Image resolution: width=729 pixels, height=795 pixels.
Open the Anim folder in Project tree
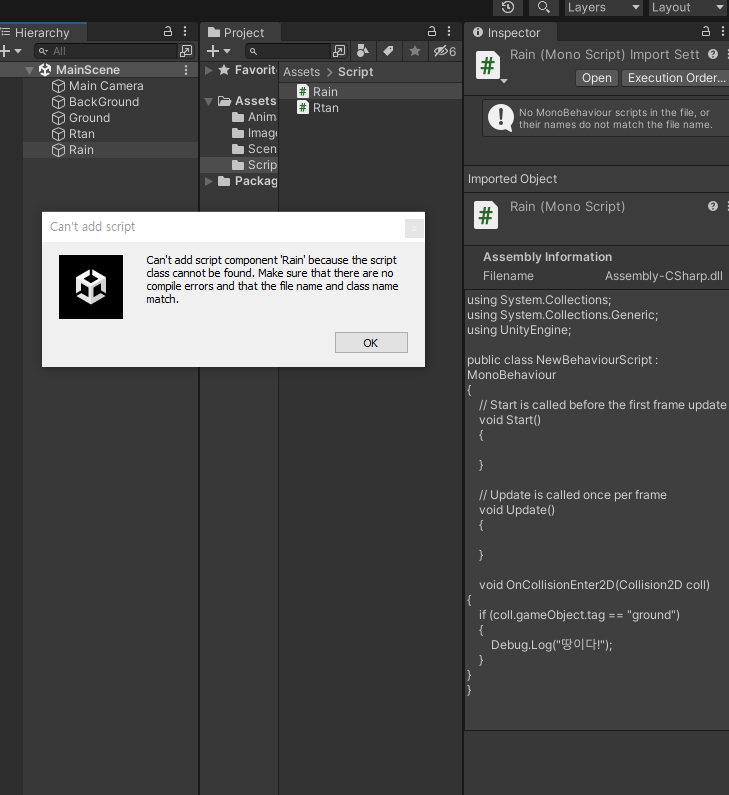pos(254,117)
